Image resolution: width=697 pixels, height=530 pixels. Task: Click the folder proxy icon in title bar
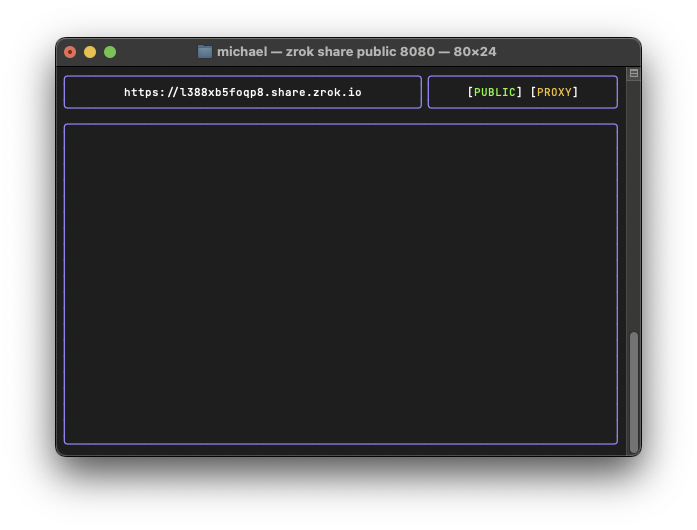[x=205, y=52]
